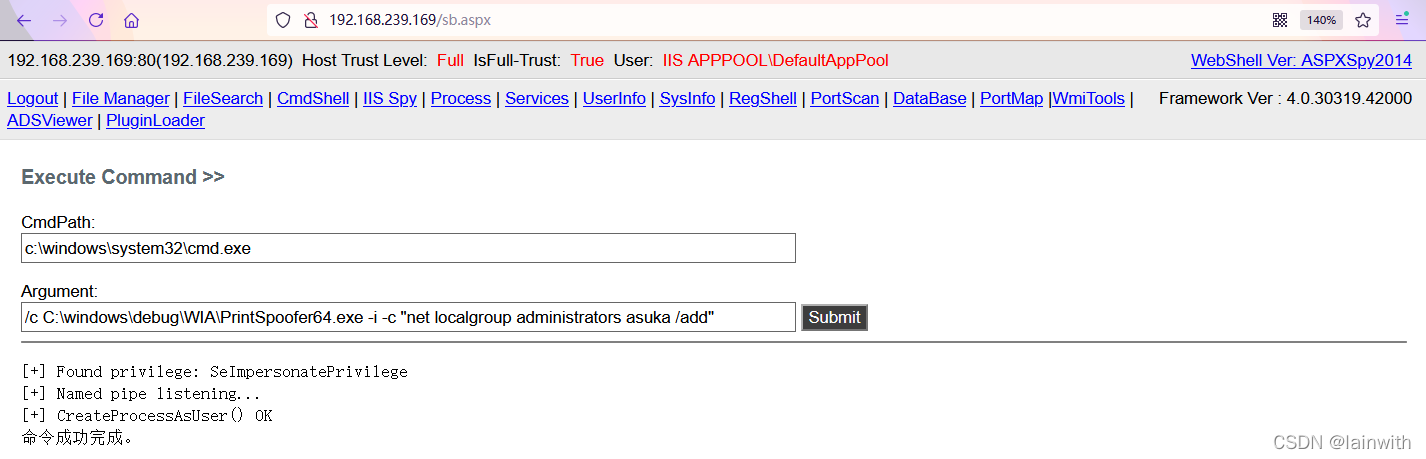Click the 140% zoom level badge
The image size is (1426, 459).
[1321, 20]
